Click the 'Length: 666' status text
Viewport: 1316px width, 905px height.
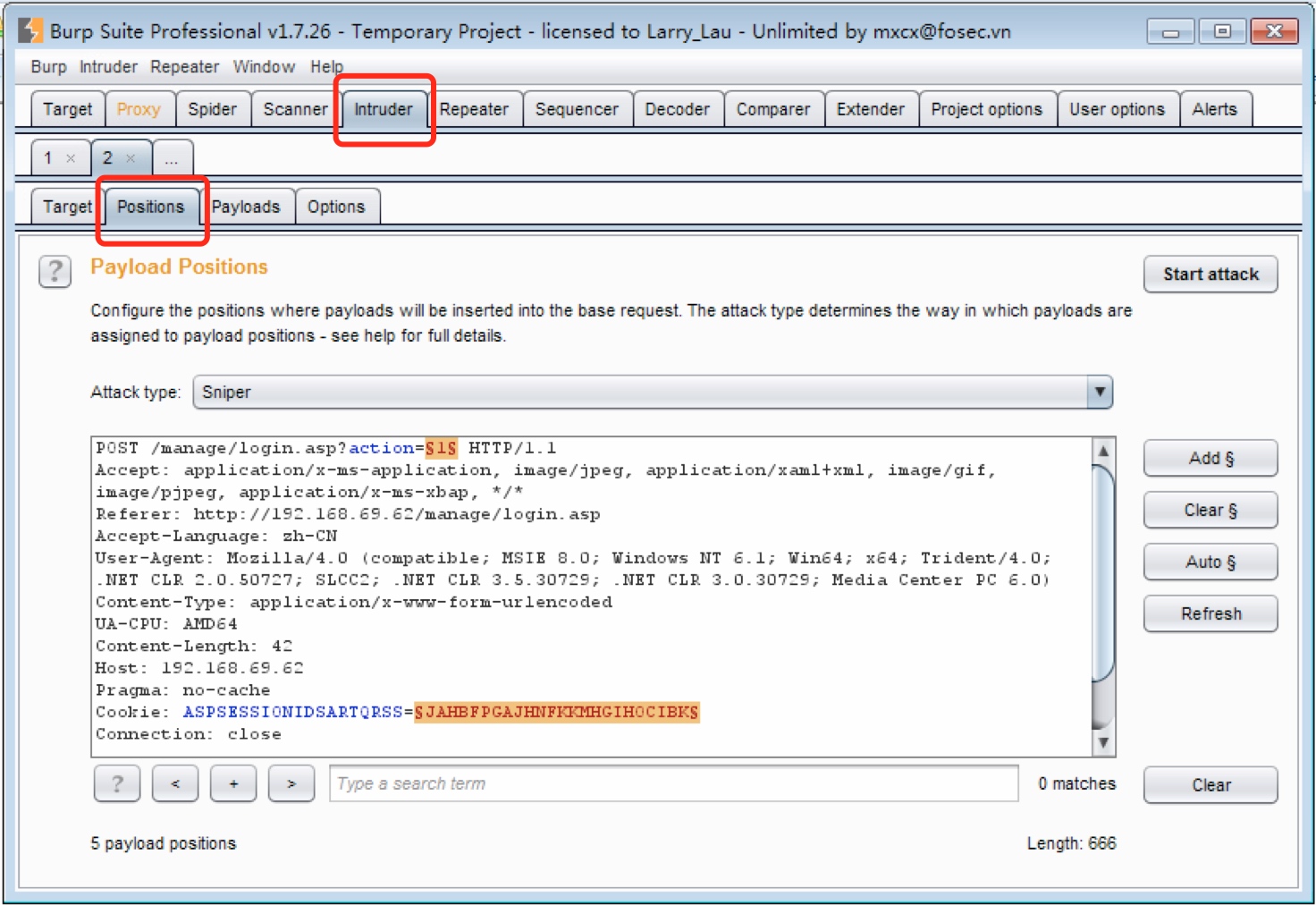coord(1071,843)
